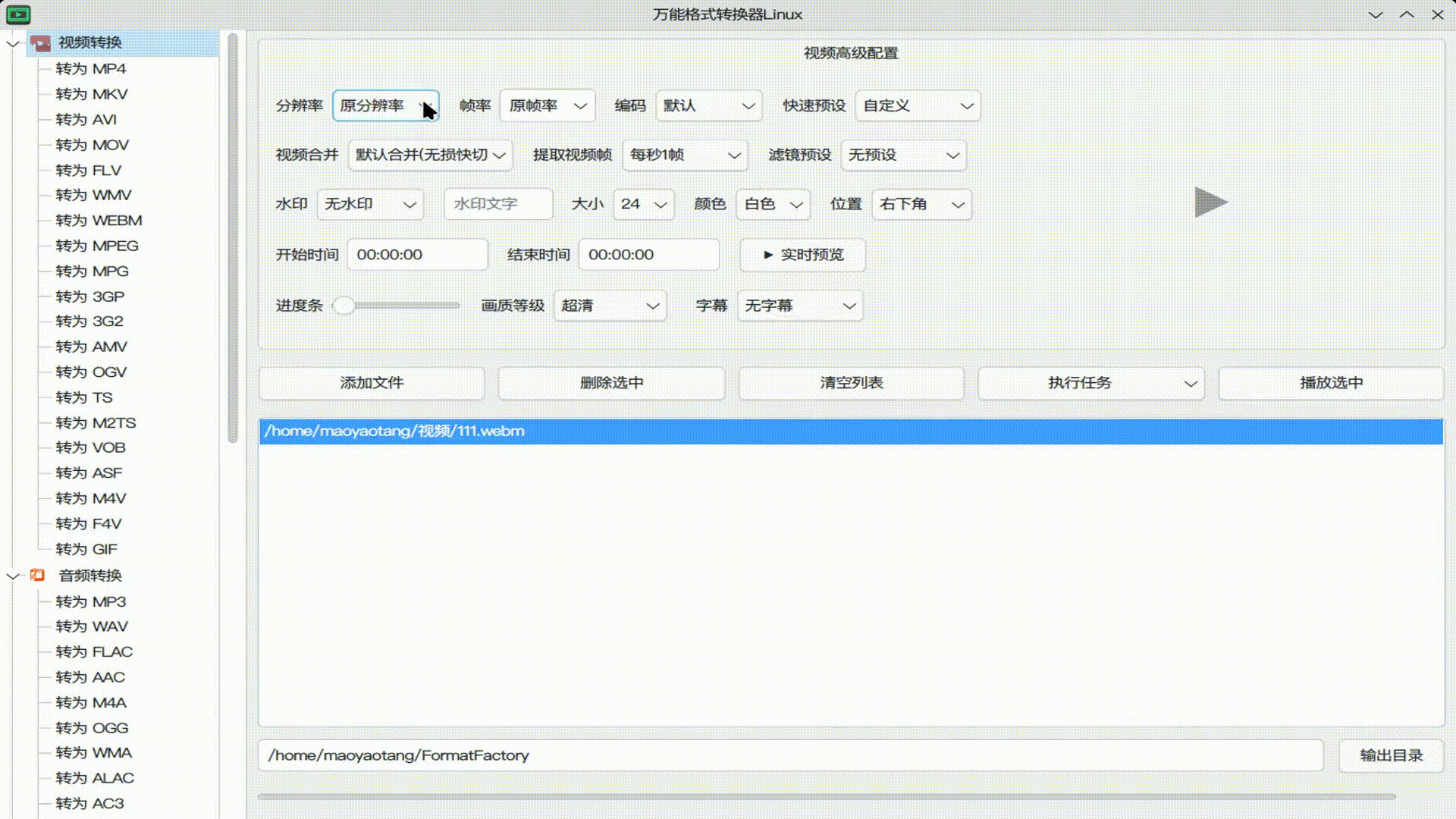Image resolution: width=1456 pixels, height=819 pixels.
Task: Select 转为 MPG in the tree
Action: [x=92, y=271]
